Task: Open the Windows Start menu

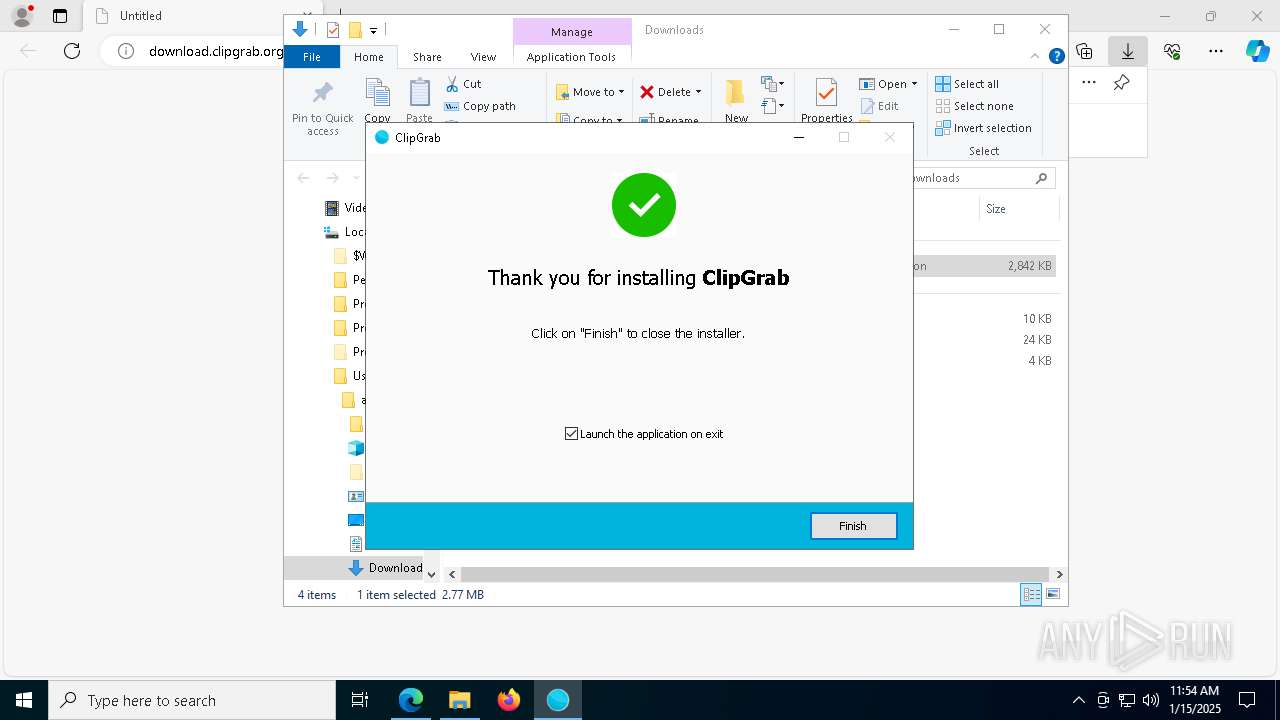Action: [x=23, y=700]
